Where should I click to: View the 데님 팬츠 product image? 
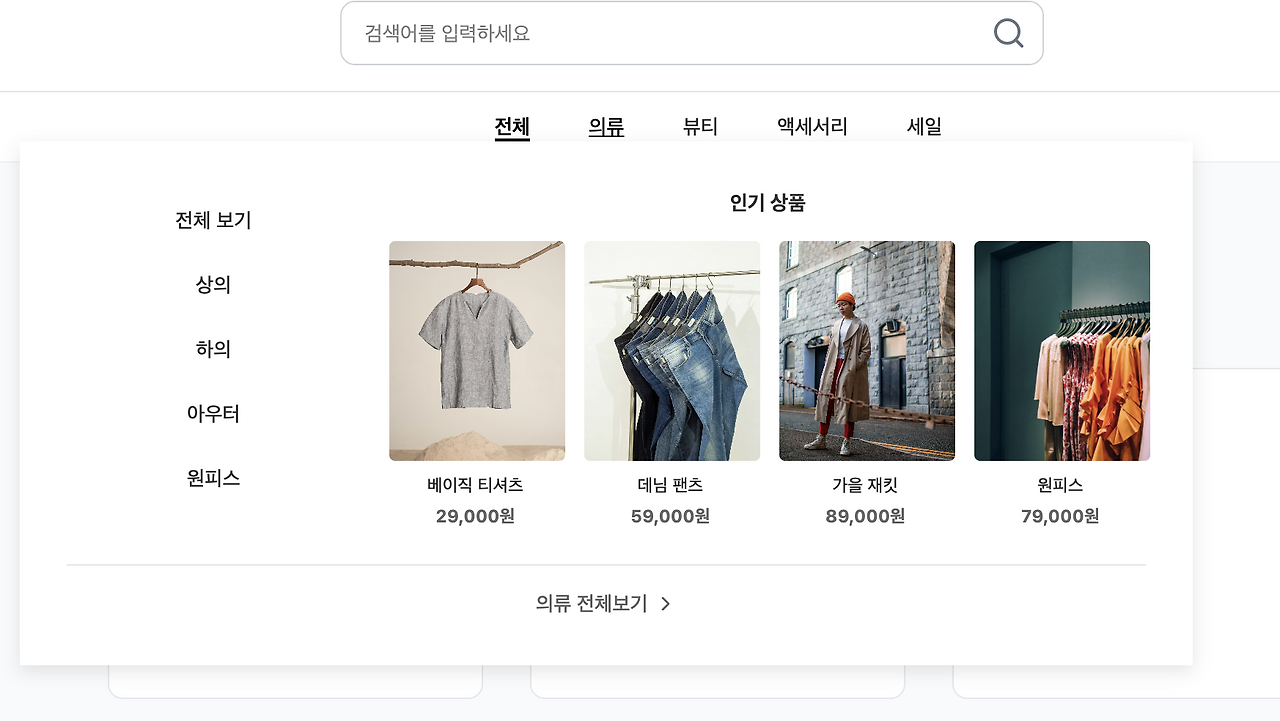click(x=672, y=351)
